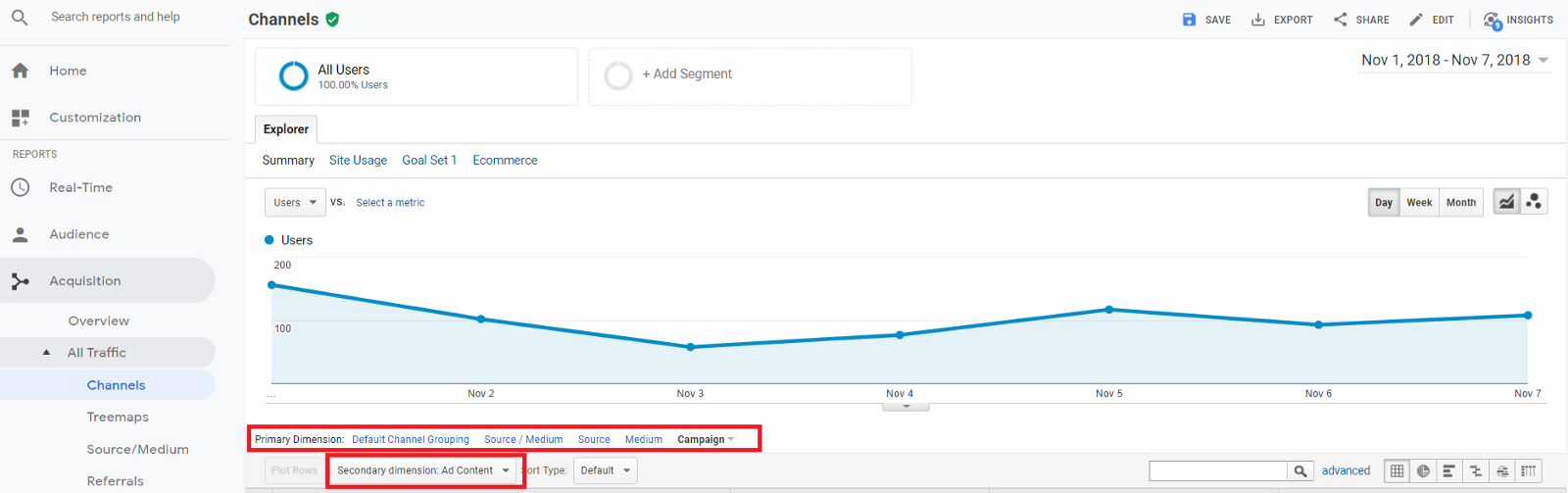The height and width of the screenshot is (493, 1568).
Task: Toggle graph interval to Week
Action: tap(1419, 203)
